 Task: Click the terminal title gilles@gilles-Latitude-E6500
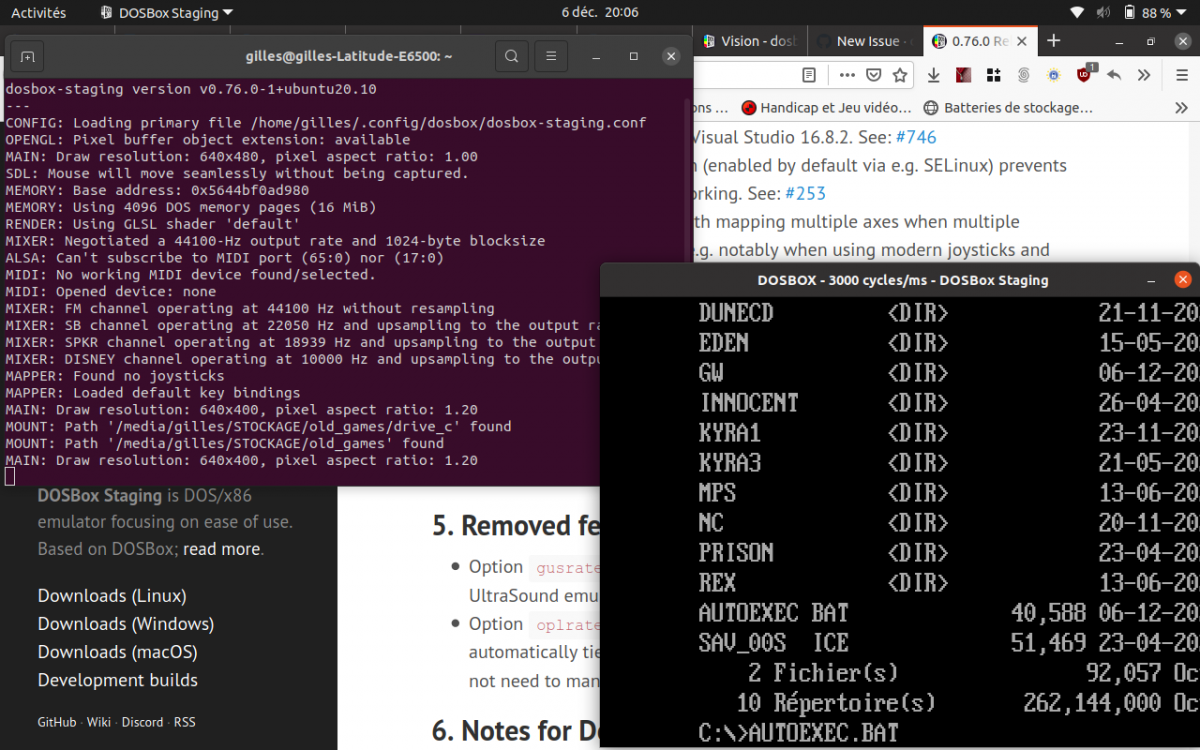point(349,56)
